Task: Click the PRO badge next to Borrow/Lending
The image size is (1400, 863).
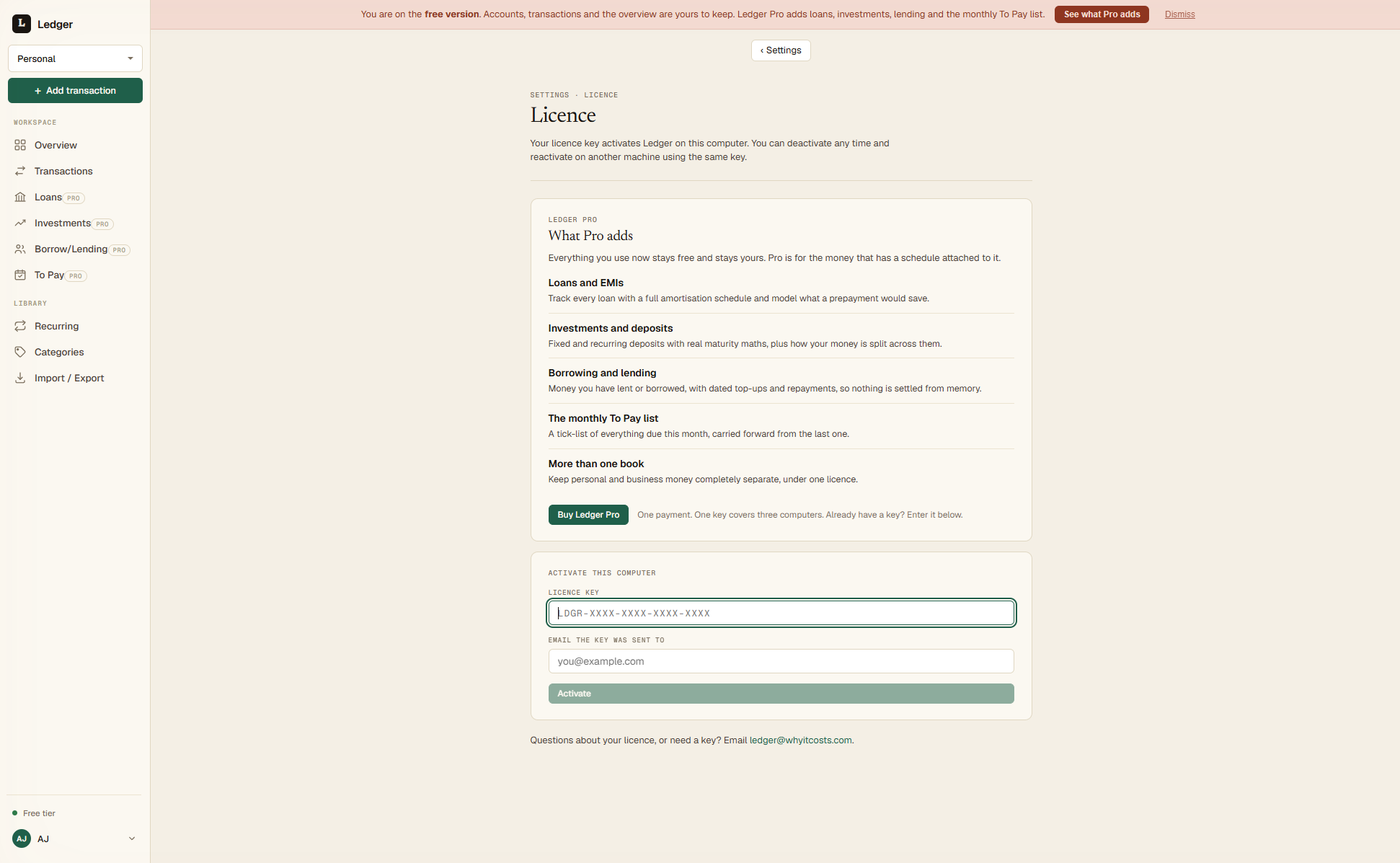Action: 119,250
